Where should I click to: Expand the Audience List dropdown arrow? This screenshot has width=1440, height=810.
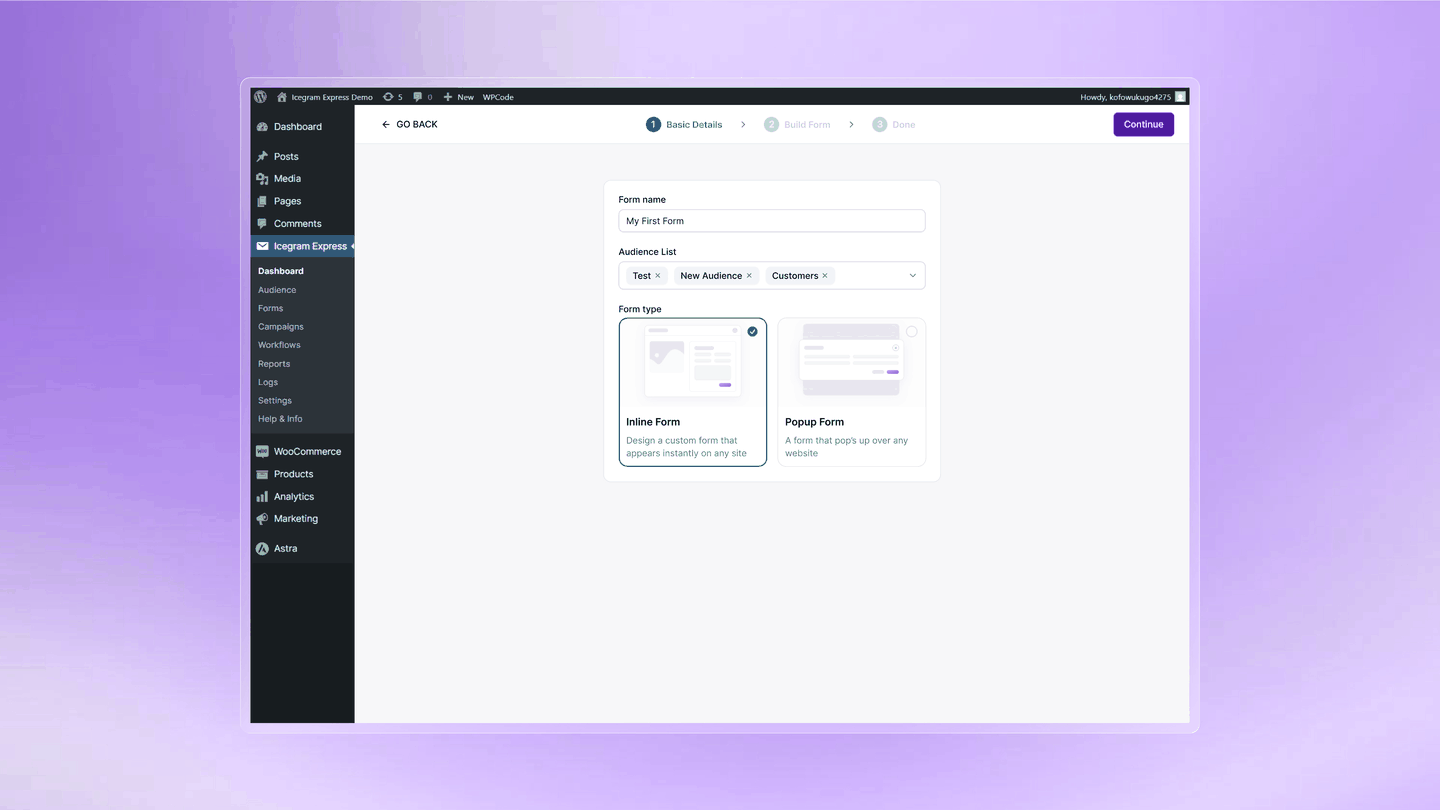912,276
